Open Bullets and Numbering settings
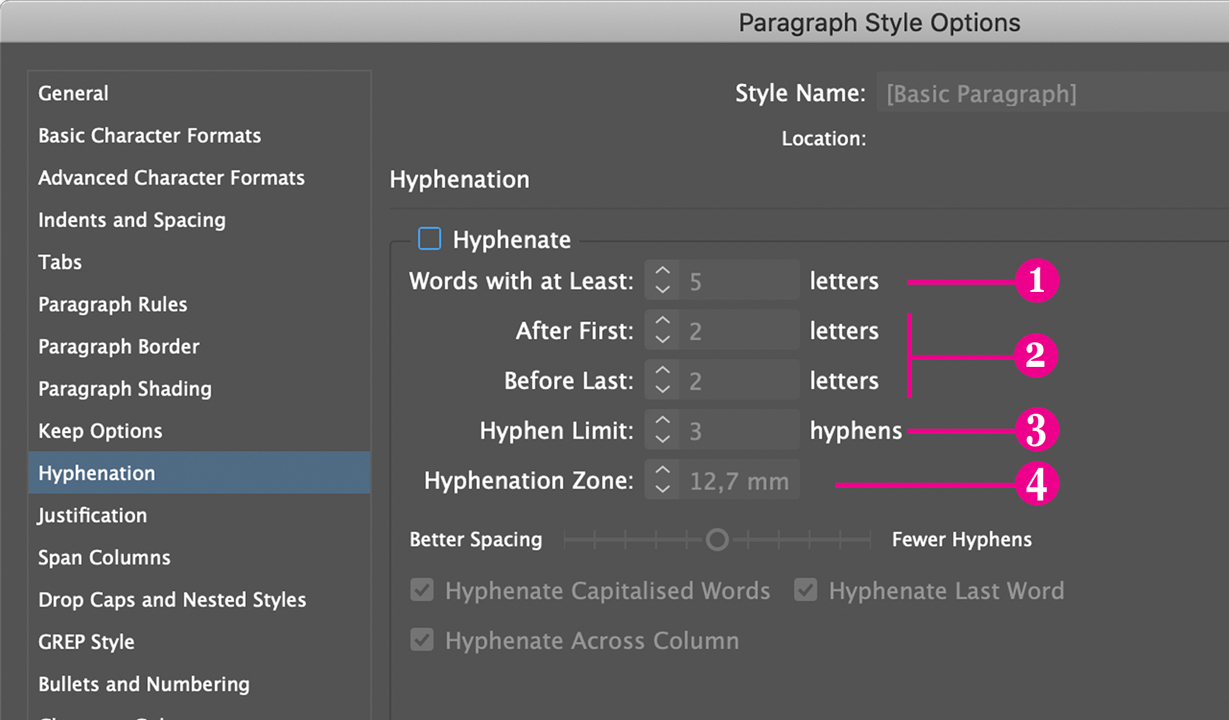The image size is (1229, 720). [x=144, y=684]
